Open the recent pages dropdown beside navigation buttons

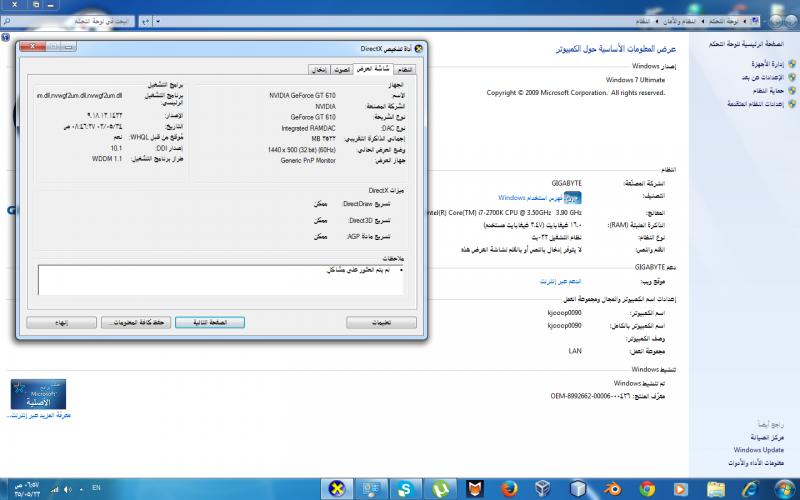tap(765, 21)
